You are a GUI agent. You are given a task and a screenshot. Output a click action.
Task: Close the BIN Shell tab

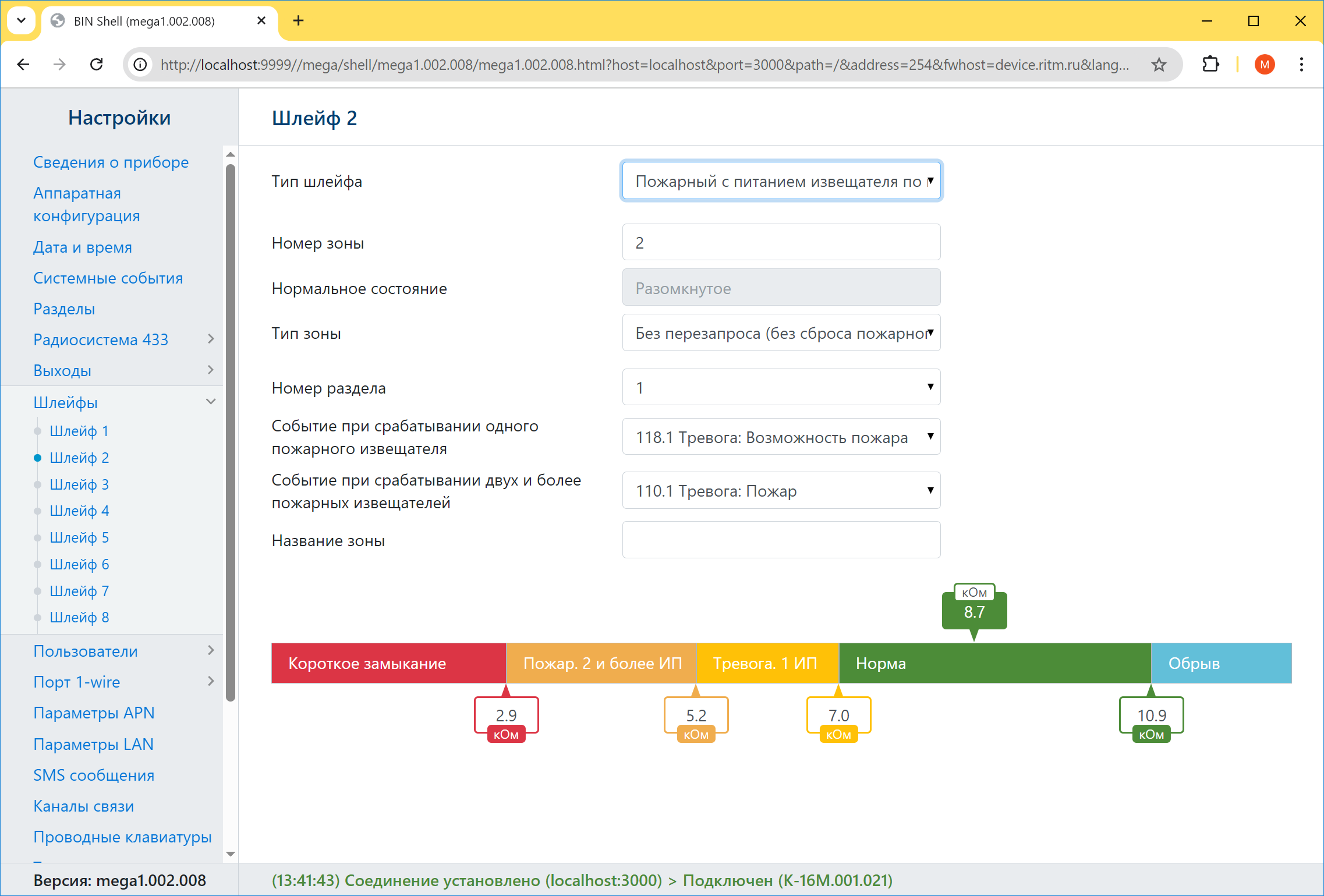[261, 21]
